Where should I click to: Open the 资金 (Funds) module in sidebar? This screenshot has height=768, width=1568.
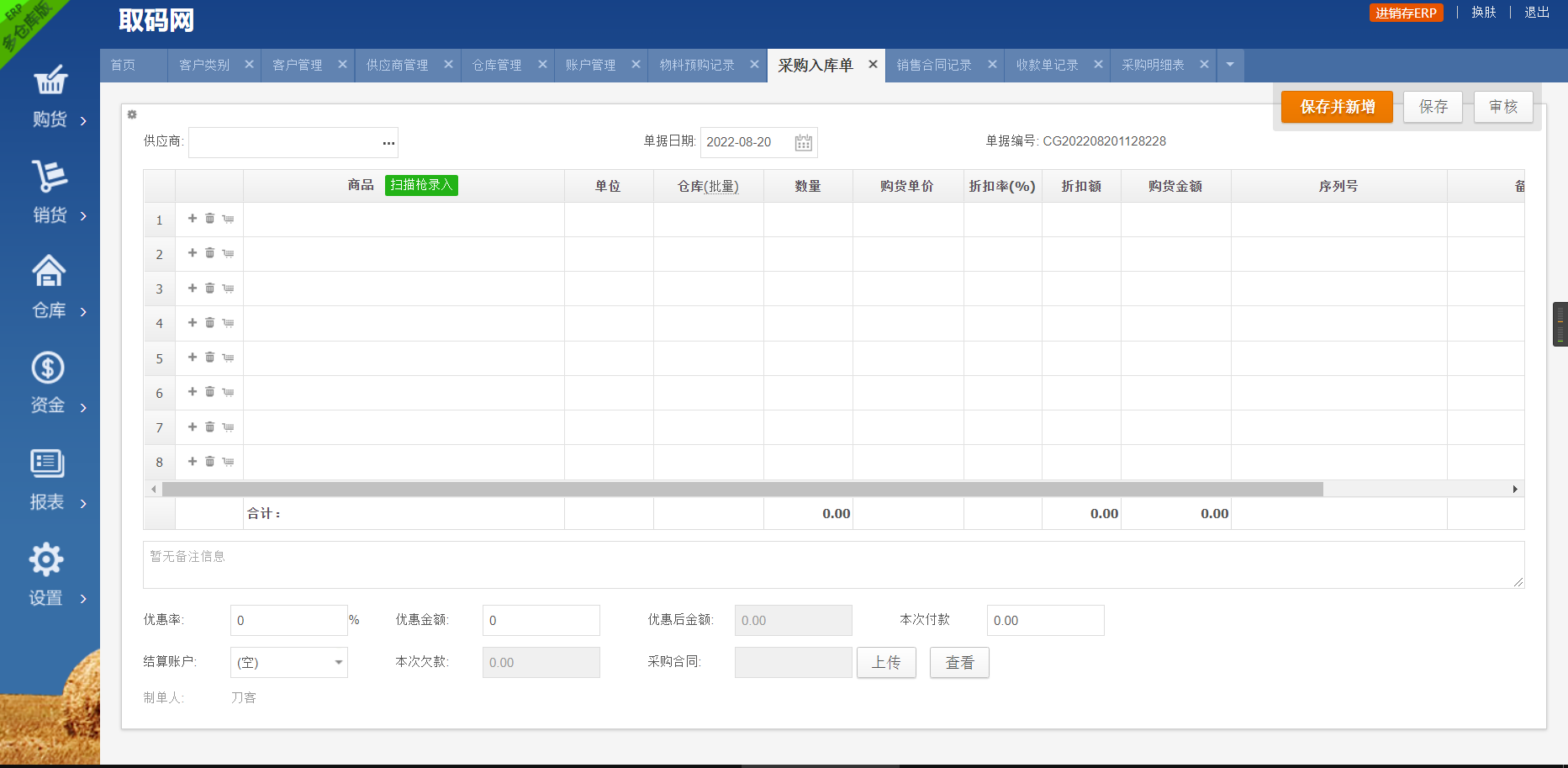[50, 384]
